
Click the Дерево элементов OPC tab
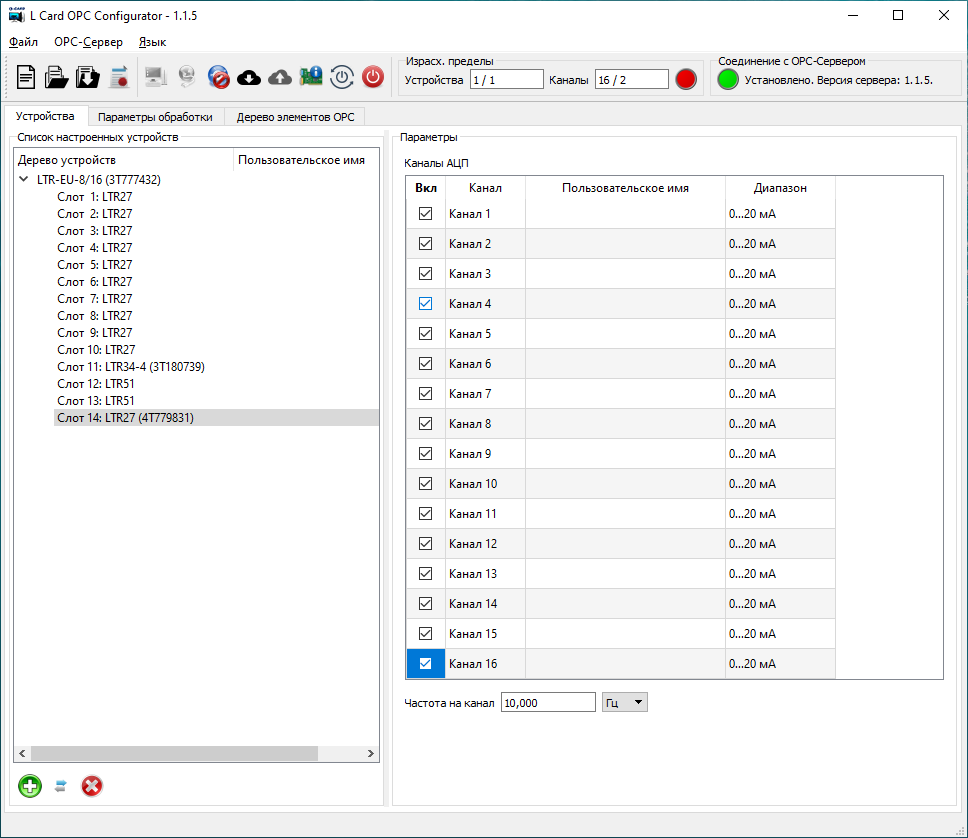click(x=295, y=117)
